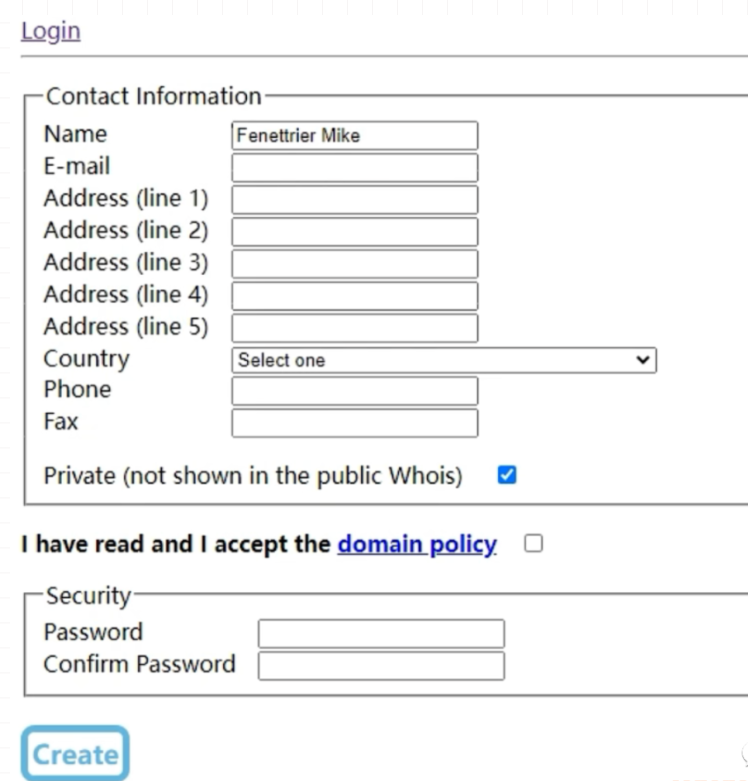This screenshot has width=748, height=781.
Task: Click into Address (line 3) field
Action: 354,263
